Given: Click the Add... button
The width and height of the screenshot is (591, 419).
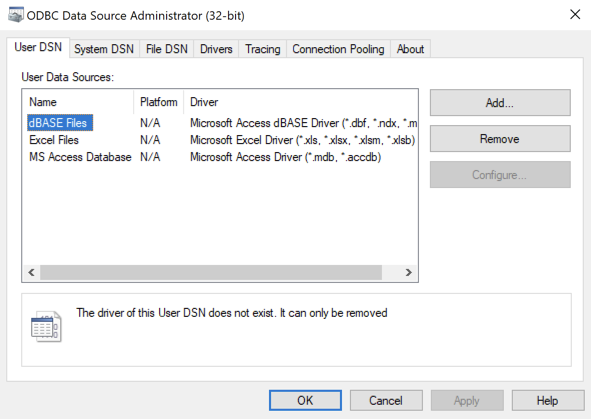Looking at the screenshot, I should tap(500, 102).
